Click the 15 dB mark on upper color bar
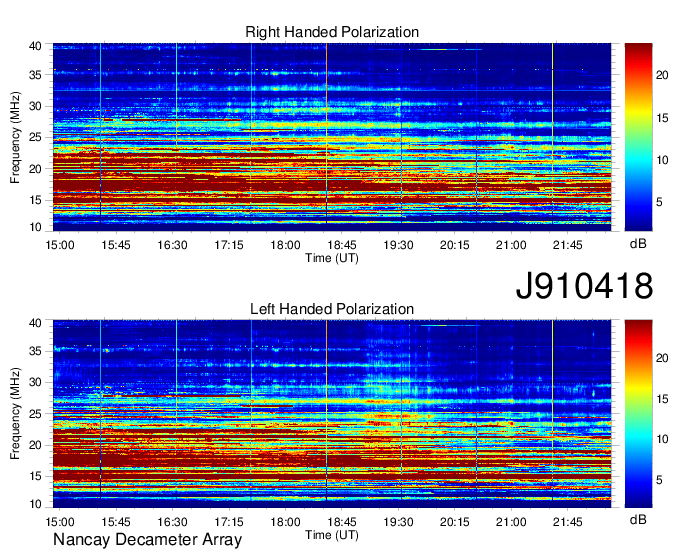The height and width of the screenshot is (552, 680). 662,118
